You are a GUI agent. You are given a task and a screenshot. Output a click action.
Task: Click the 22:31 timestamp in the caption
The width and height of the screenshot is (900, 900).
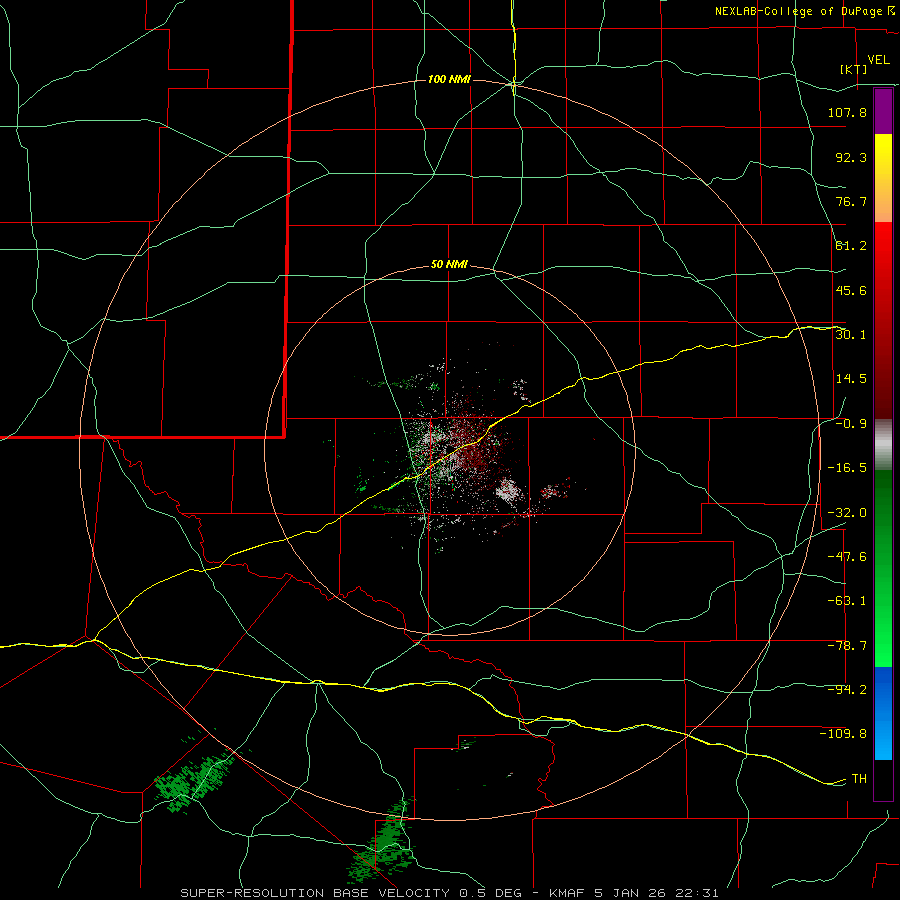[698, 893]
